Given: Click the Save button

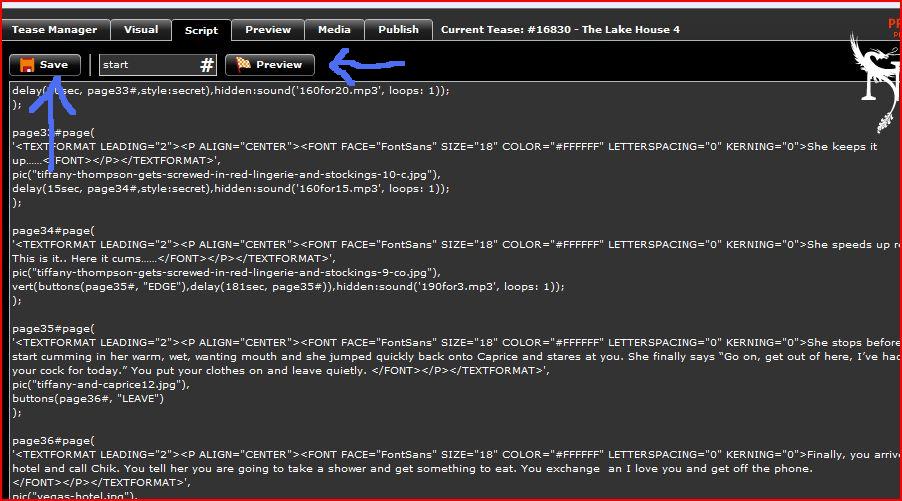Looking at the screenshot, I should pos(45,65).
